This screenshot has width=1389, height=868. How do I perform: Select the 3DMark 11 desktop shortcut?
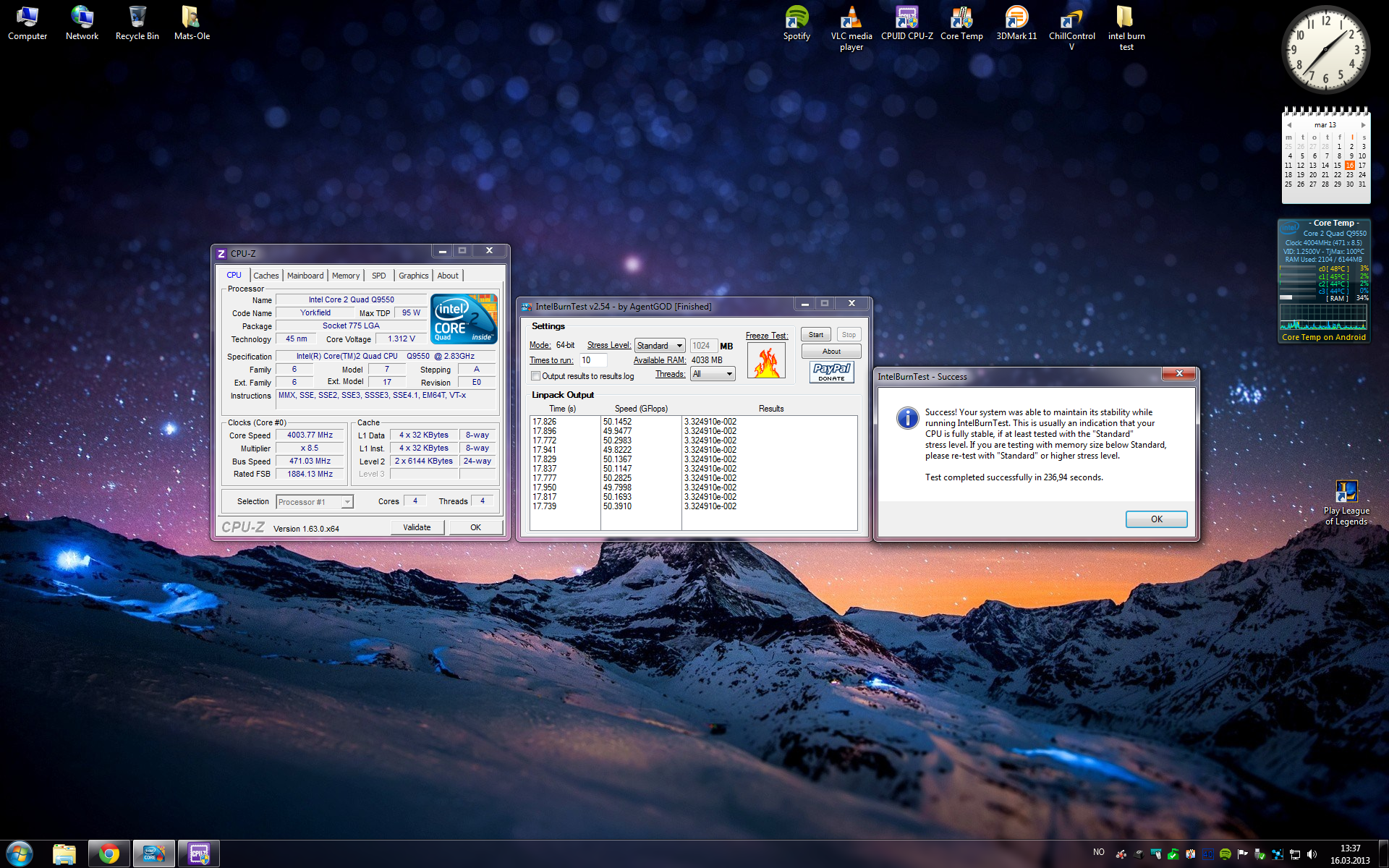click(x=1016, y=23)
